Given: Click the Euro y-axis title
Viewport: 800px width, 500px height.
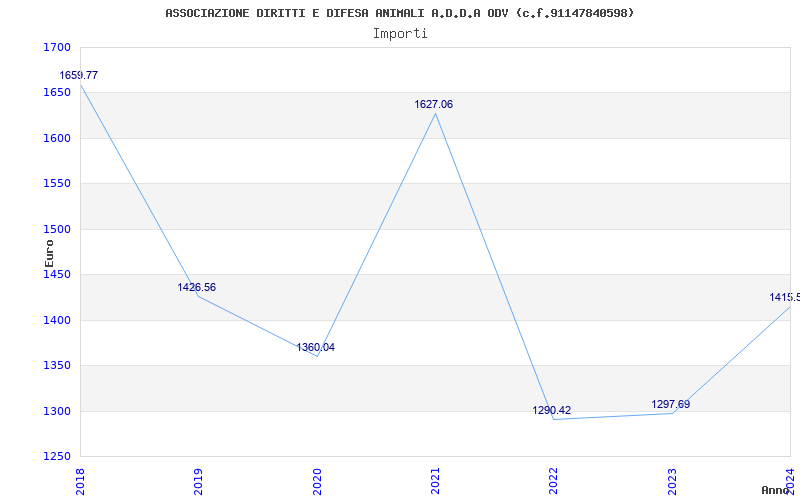Looking at the screenshot, I should (x=49, y=254).
